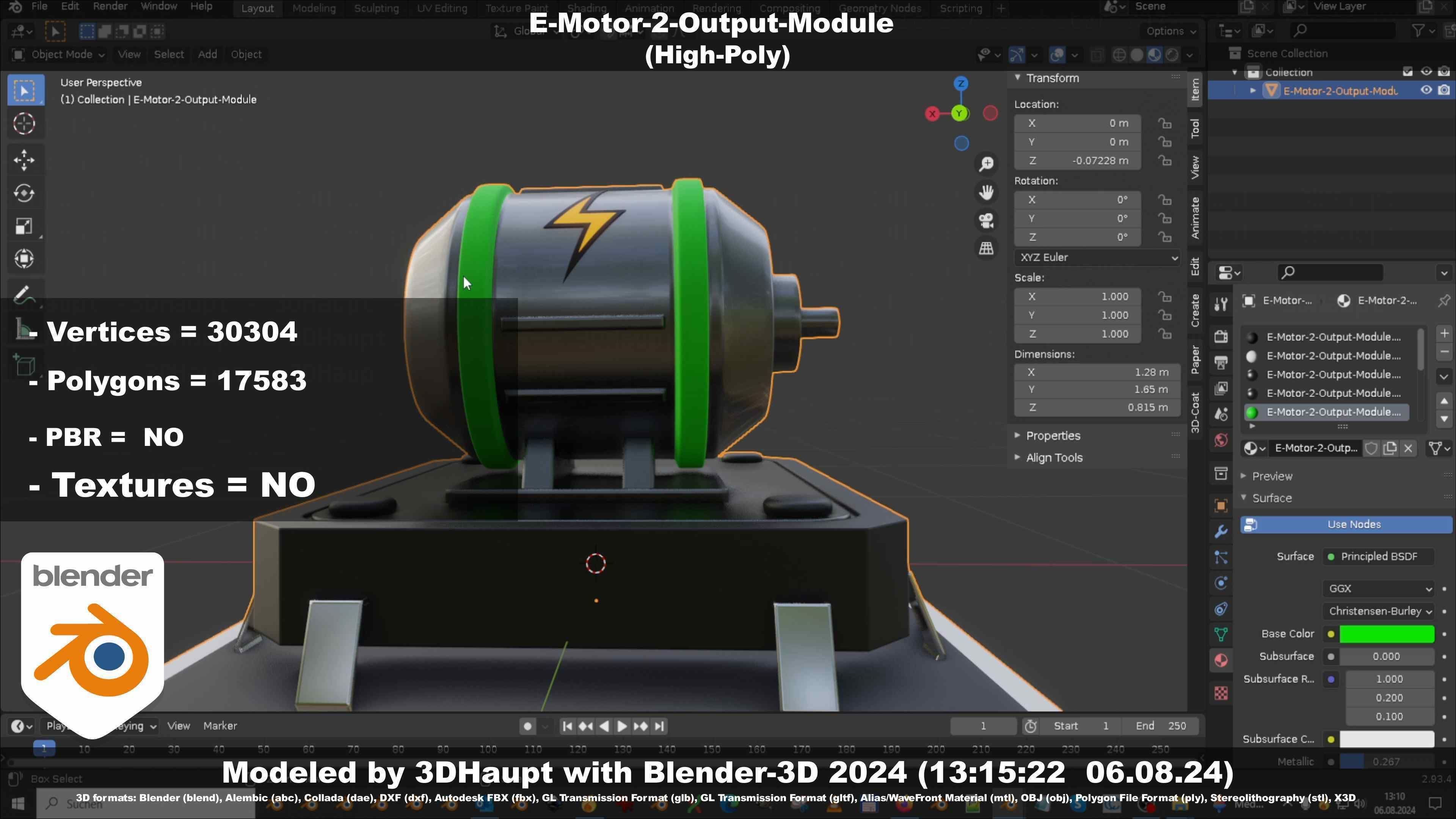Select the Move tool
This screenshot has width=1456, height=819.
tap(24, 160)
